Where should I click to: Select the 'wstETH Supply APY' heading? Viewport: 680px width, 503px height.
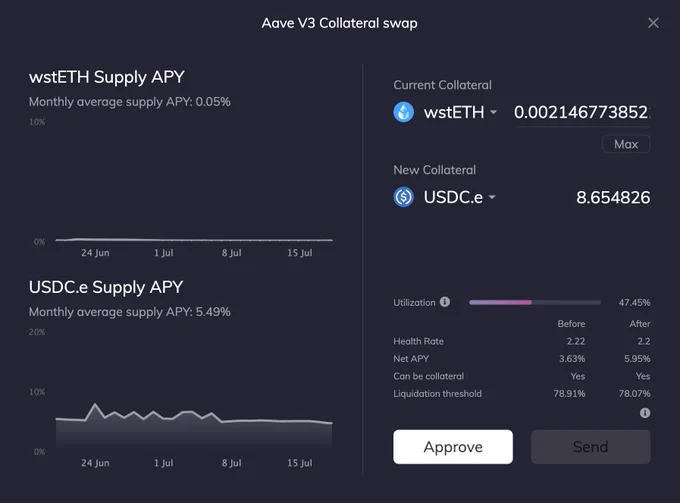[x=107, y=77]
